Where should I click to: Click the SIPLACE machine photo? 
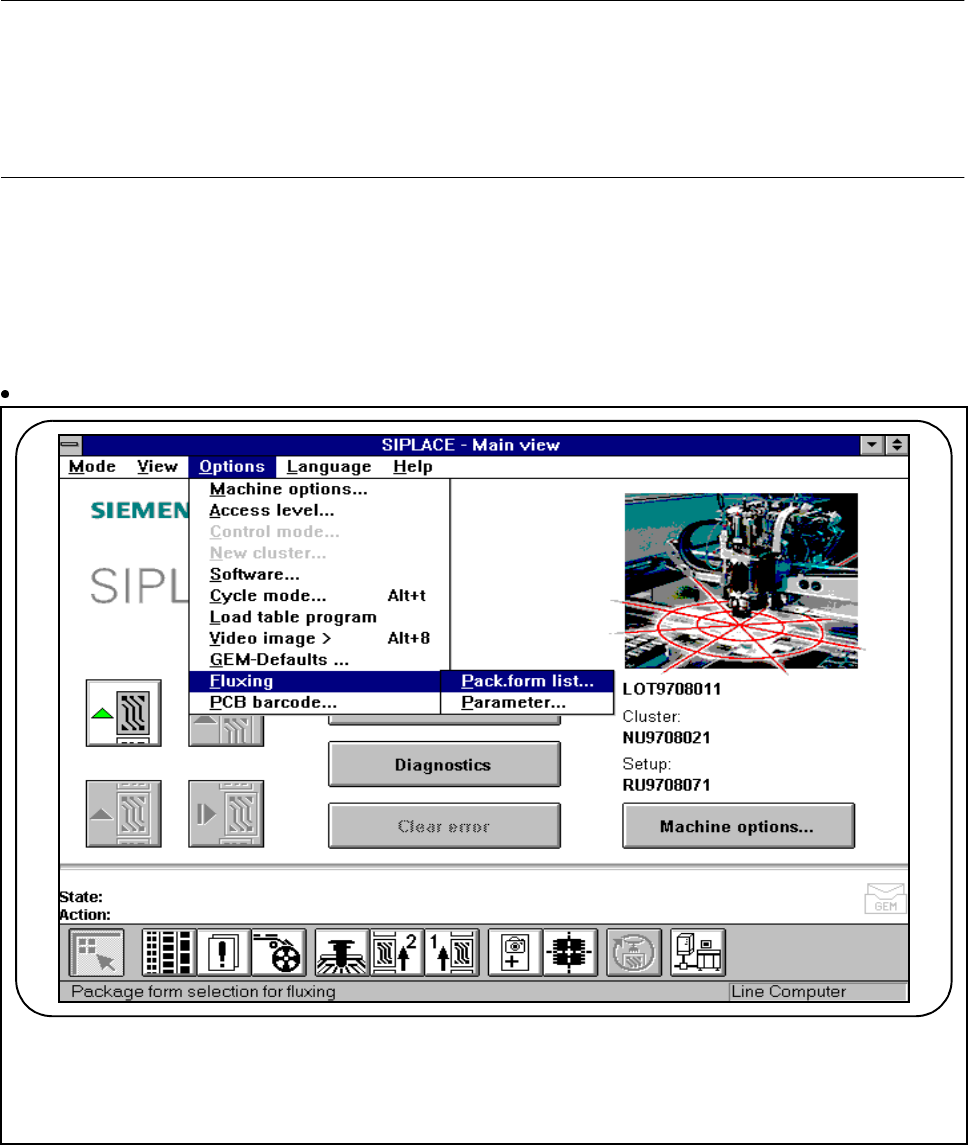pyautogui.click(x=741, y=581)
